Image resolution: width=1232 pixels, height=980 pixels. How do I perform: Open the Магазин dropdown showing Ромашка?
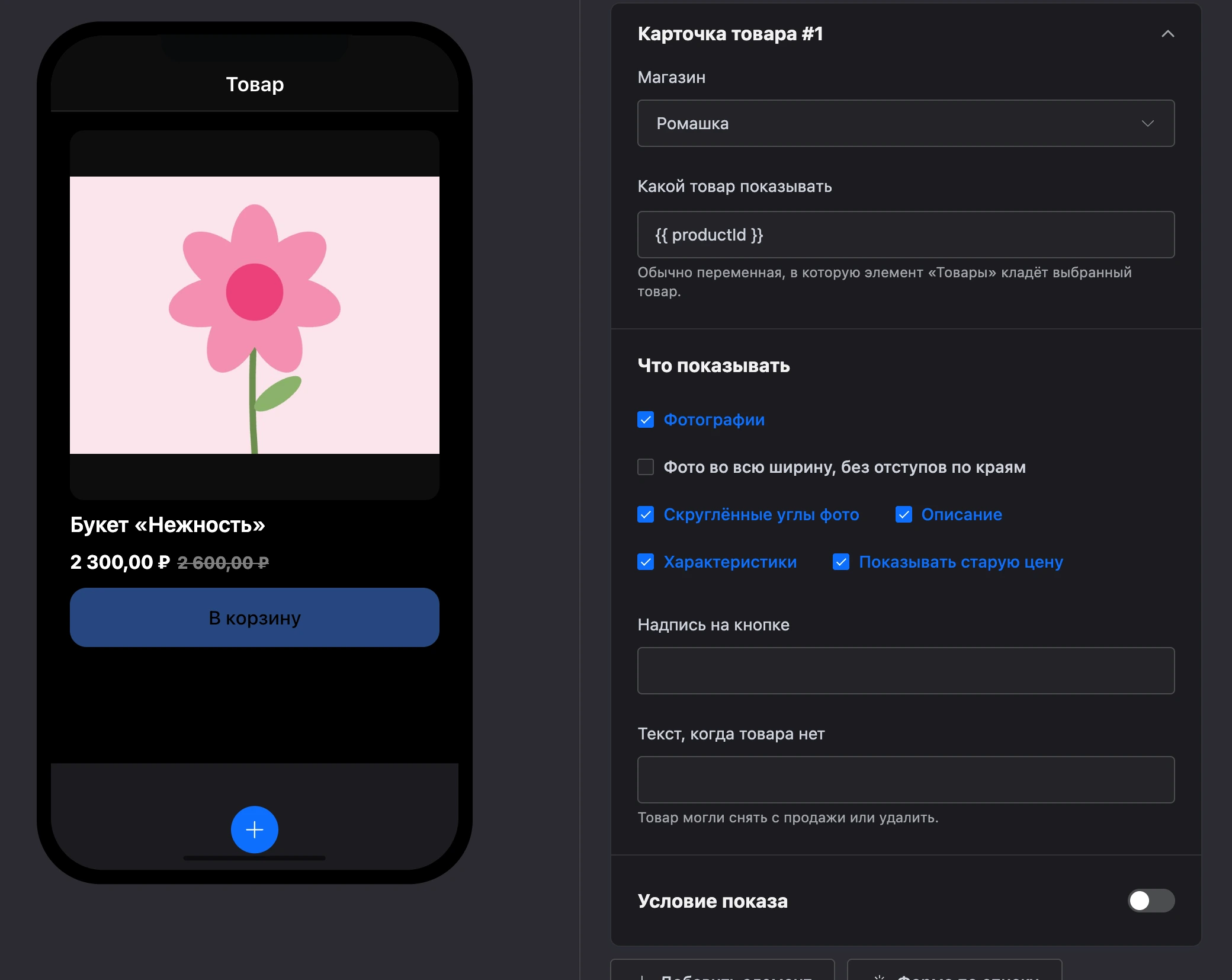point(906,123)
